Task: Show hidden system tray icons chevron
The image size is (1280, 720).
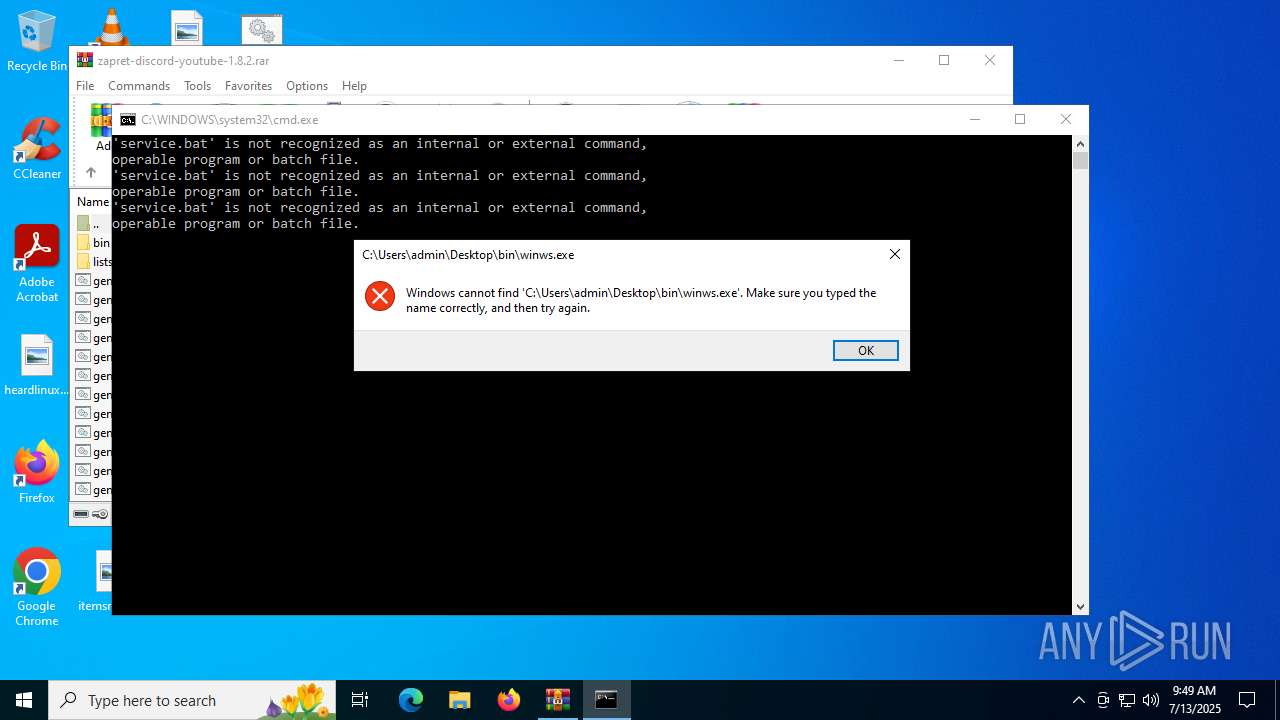Action: 1078,700
